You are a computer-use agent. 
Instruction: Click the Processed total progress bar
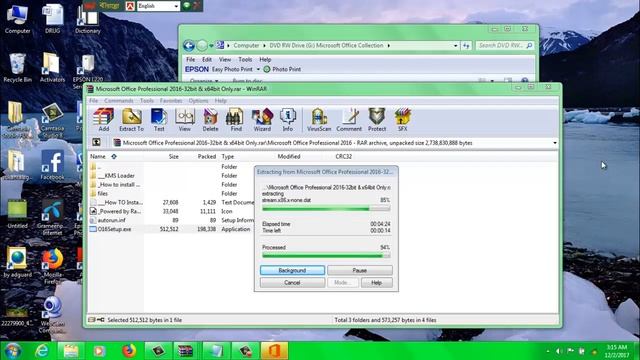326,256
